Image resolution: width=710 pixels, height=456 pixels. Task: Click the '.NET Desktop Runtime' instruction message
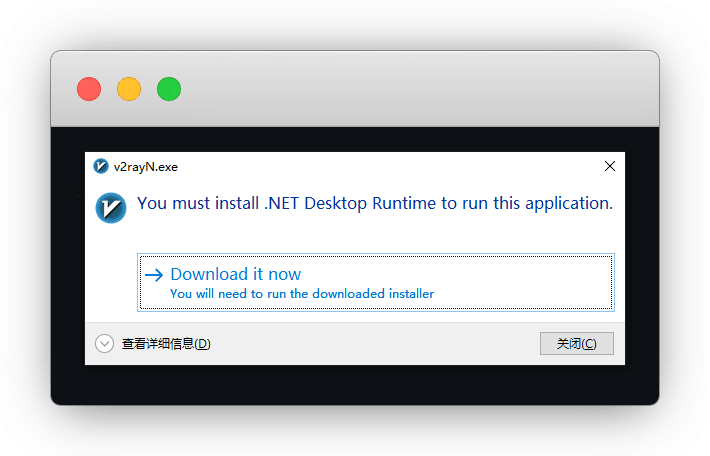(x=375, y=203)
